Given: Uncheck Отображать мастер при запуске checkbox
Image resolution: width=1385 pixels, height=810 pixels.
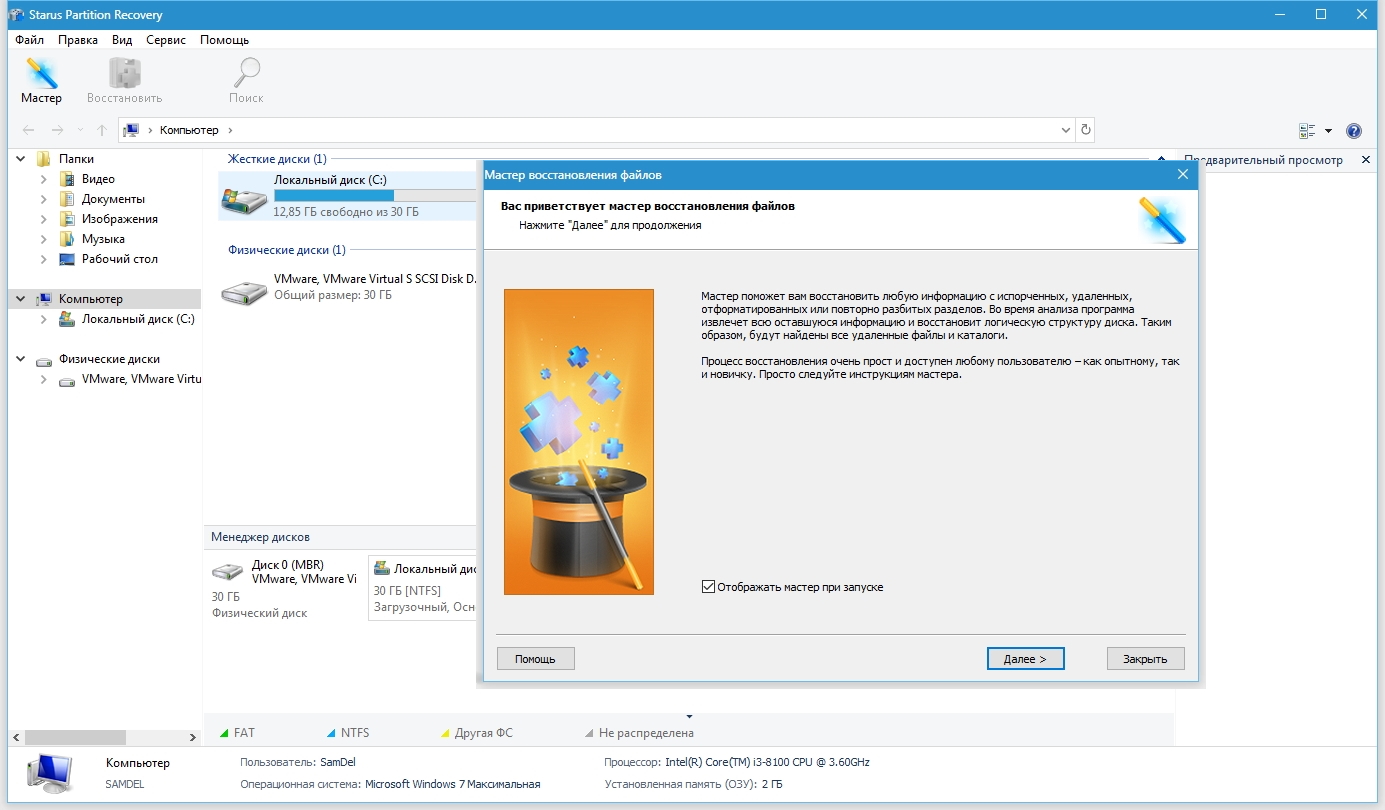Looking at the screenshot, I should click(x=709, y=587).
